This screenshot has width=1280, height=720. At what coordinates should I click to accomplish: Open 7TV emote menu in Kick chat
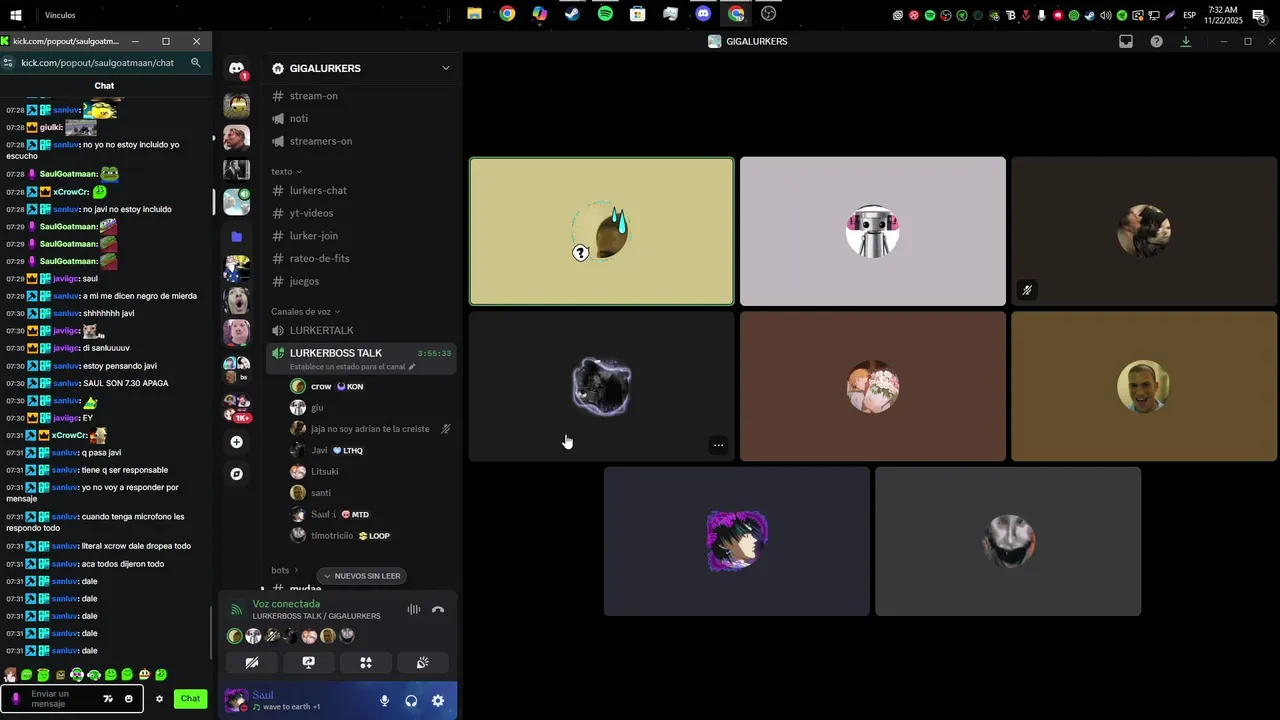click(108, 699)
